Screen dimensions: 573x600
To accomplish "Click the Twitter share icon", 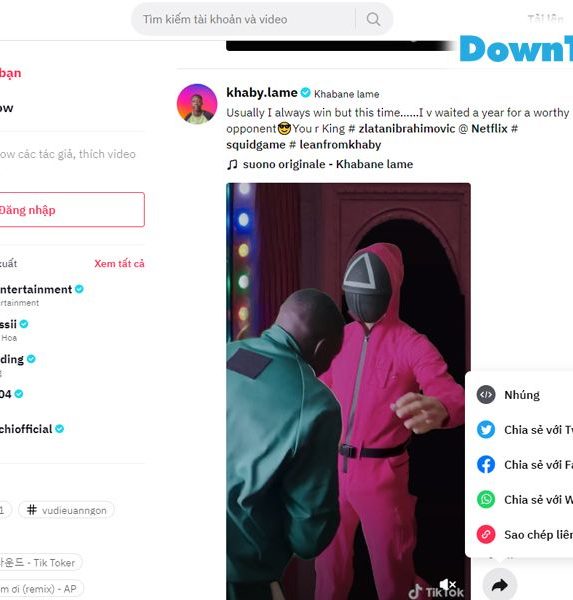I will 486,430.
